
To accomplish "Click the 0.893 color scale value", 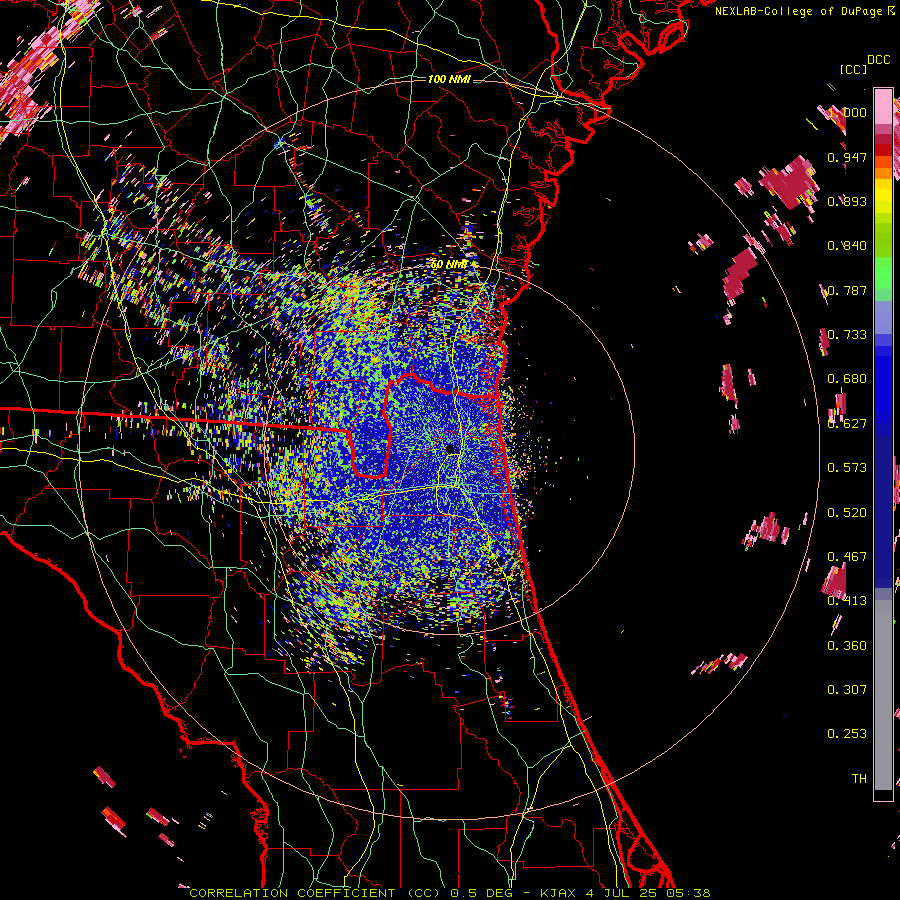I will (x=847, y=201).
